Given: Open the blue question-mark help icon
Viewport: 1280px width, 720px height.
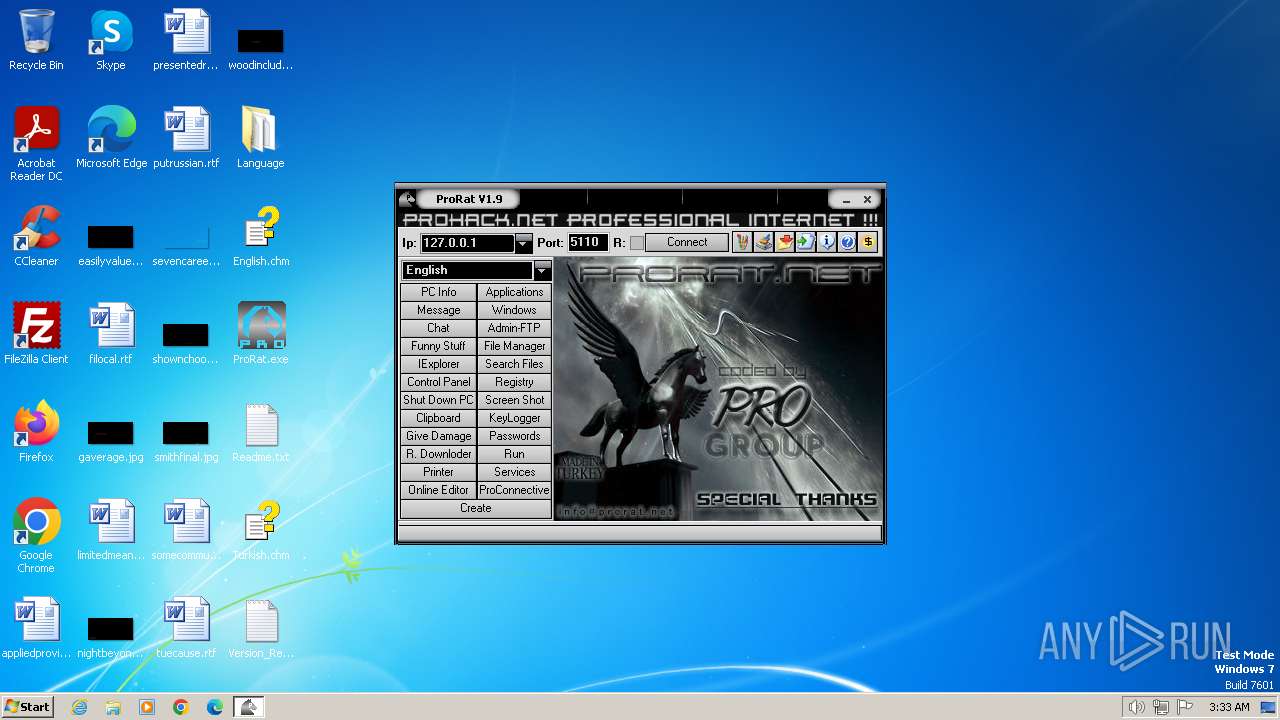Looking at the screenshot, I should pyautogui.click(x=847, y=242).
